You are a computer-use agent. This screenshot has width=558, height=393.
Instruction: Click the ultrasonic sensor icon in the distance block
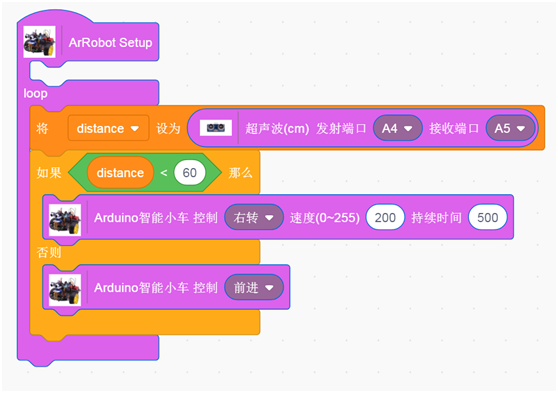point(216,128)
